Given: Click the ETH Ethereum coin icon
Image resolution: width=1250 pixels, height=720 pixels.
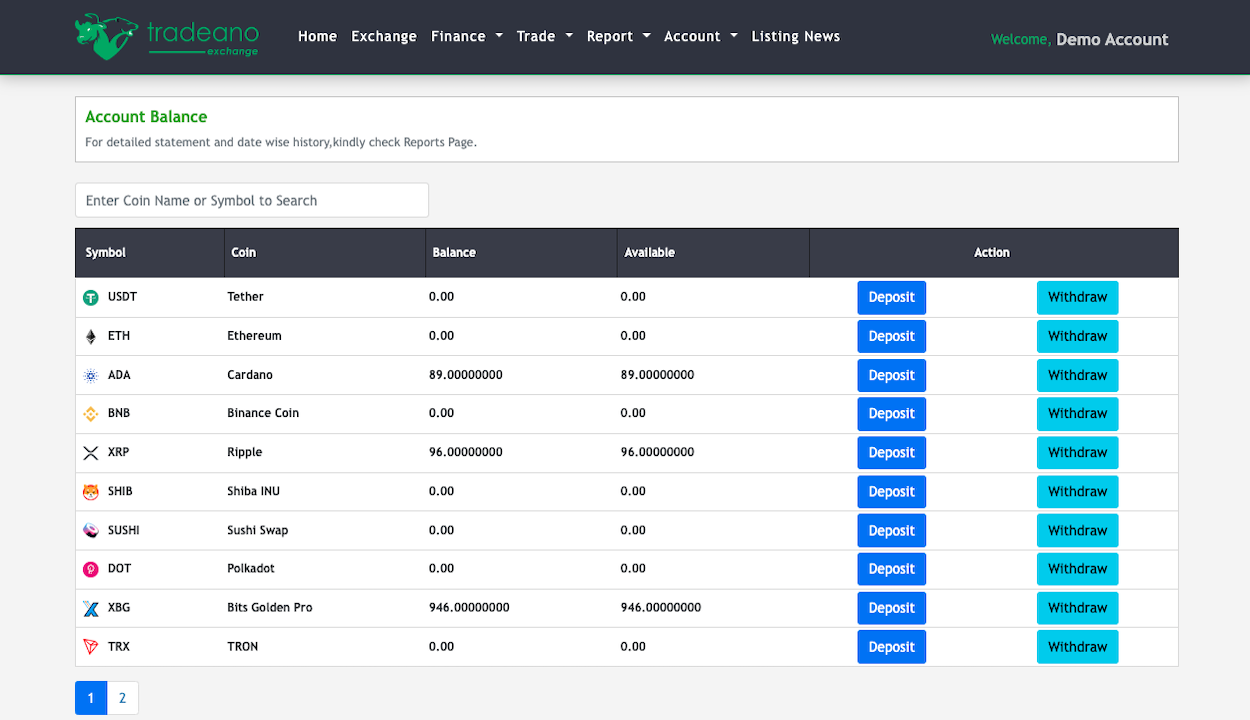Looking at the screenshot, I should (91, 336).
